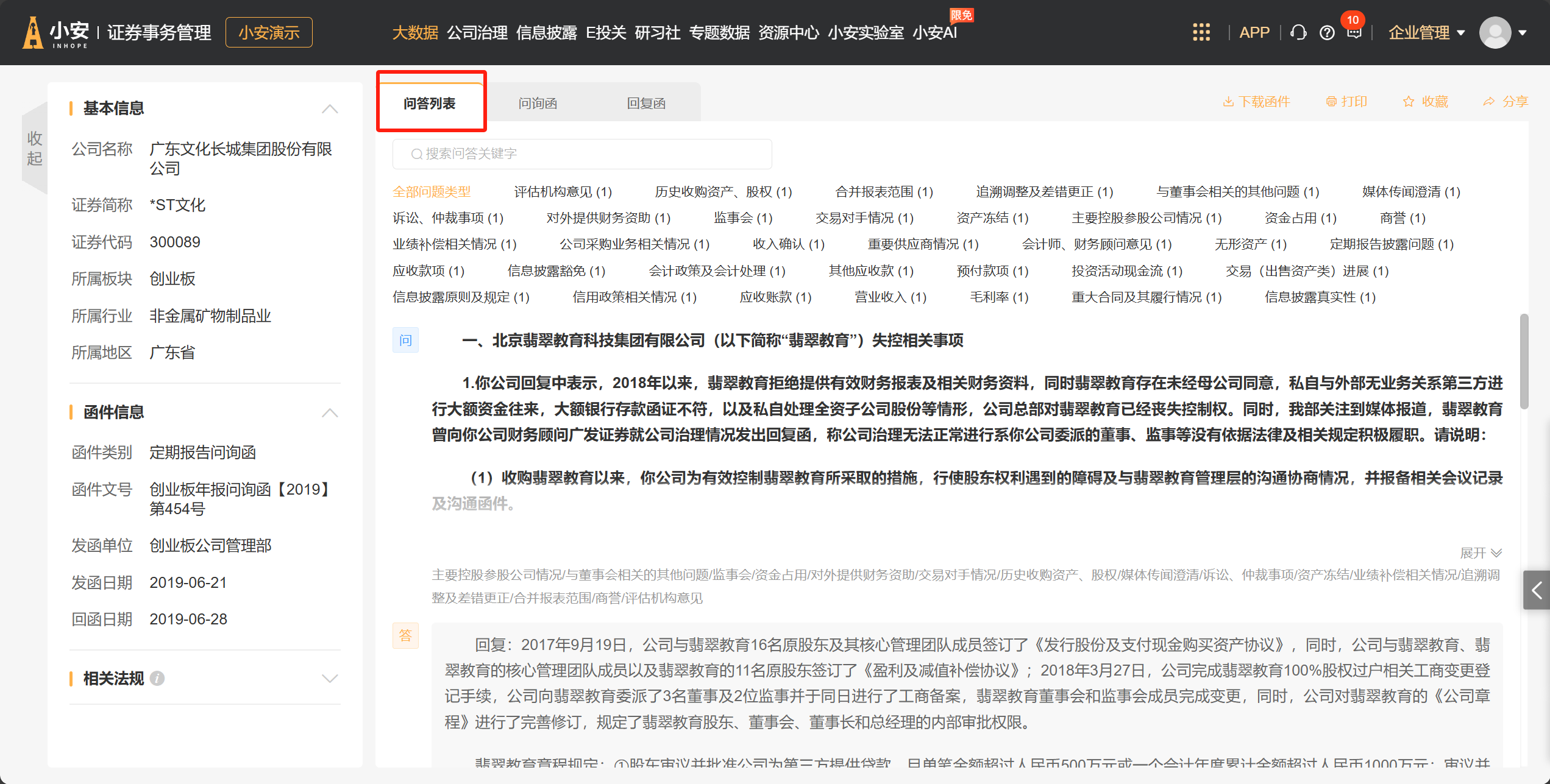This screenshot has height=784, width=1550.
Task: Click the APP link in header
Action: click(x=1254, y=32)
